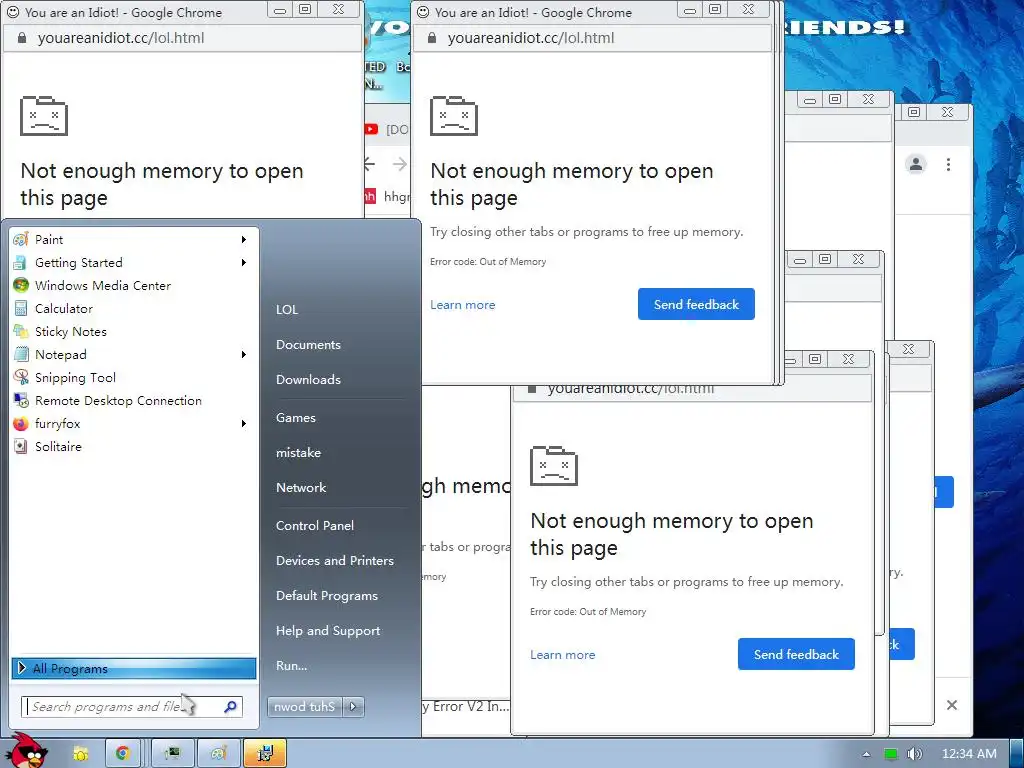1024x768 pixels.
Task: Click lock icon in left Chrome window
Action: tap(22, 38)
